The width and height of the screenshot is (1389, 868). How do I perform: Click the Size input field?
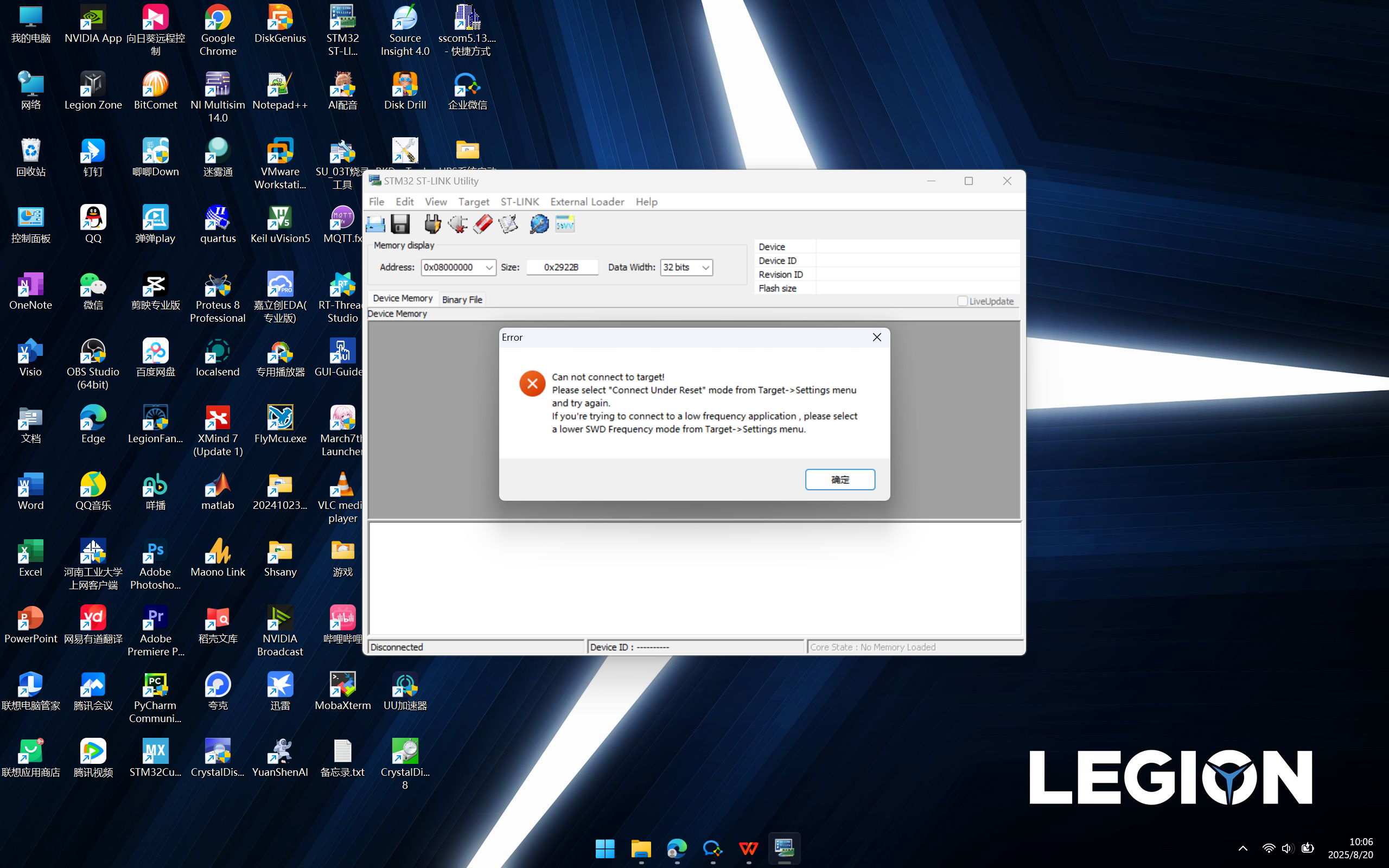(x=562, y=267)
